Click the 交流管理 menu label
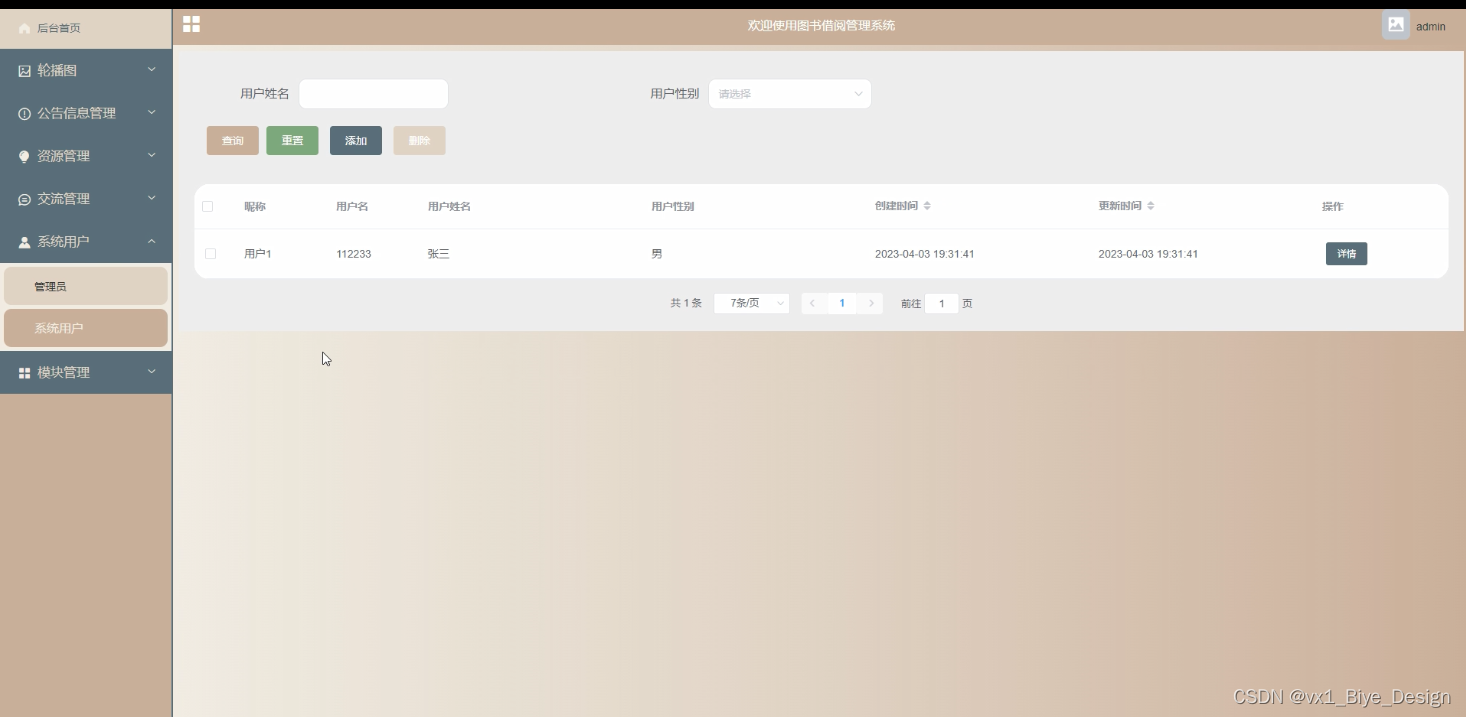Screen dimensions: 1466x717 64,200
